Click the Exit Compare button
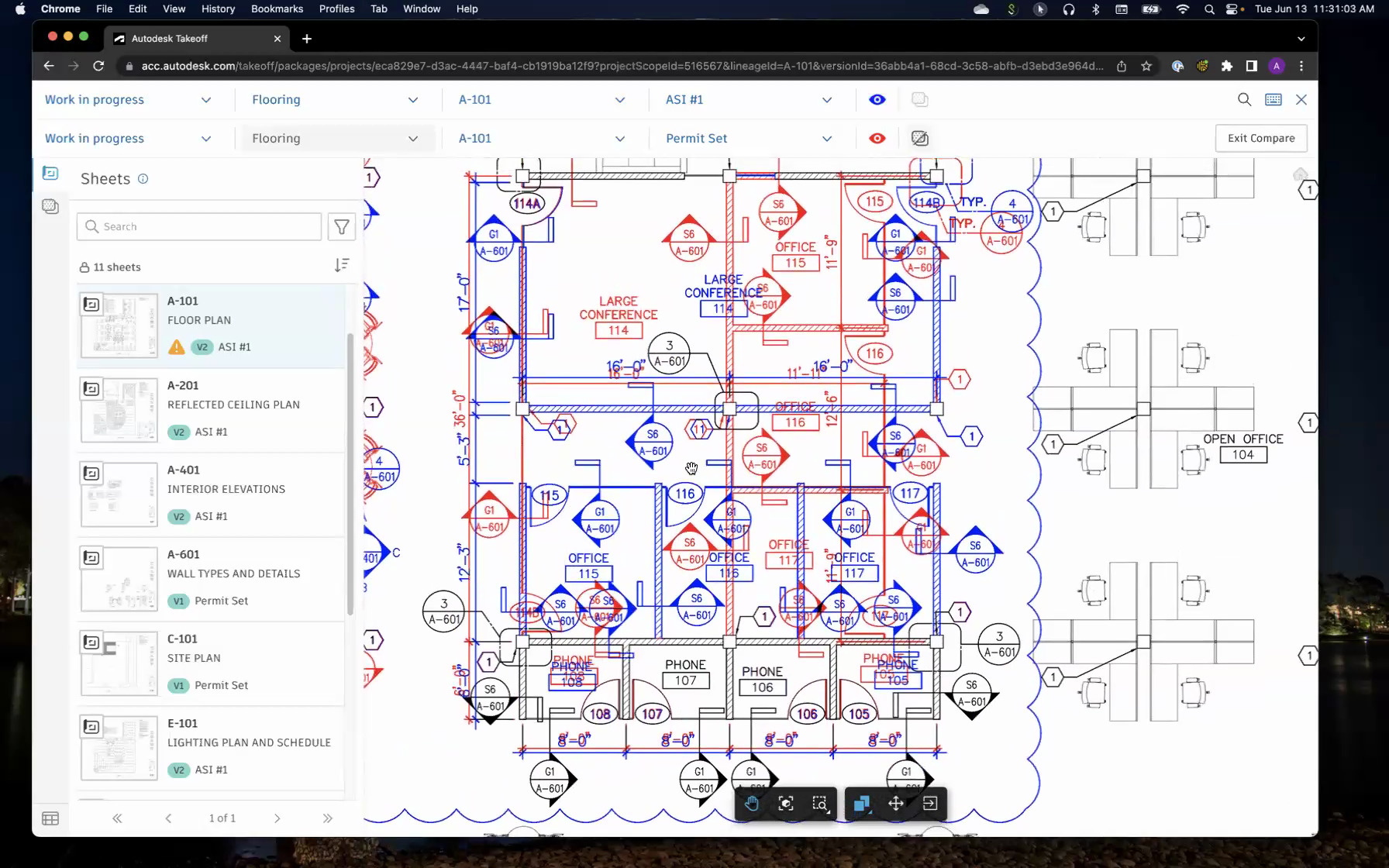 [x=1261, y=138]
